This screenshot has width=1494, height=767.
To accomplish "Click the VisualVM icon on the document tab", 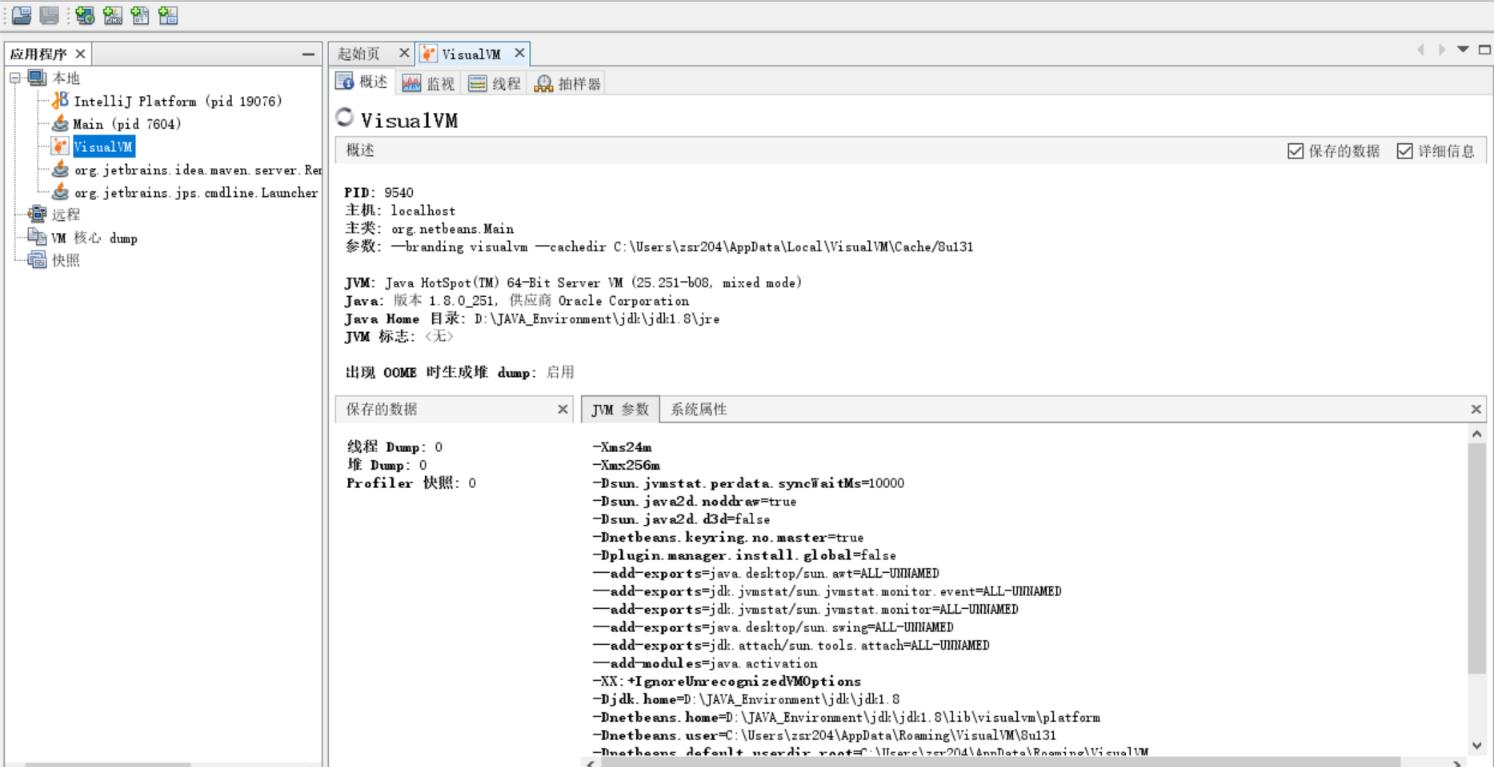I will tap(427, 54).
